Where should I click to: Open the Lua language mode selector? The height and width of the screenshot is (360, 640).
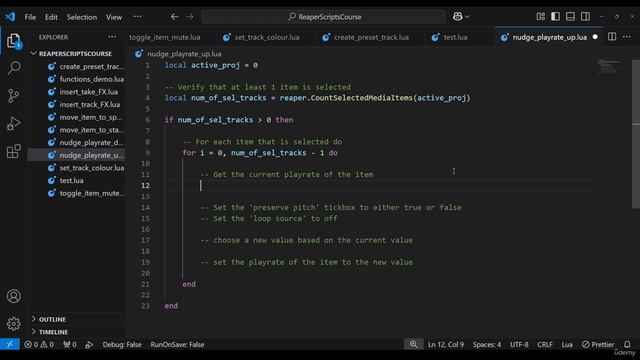coord(567,344)
